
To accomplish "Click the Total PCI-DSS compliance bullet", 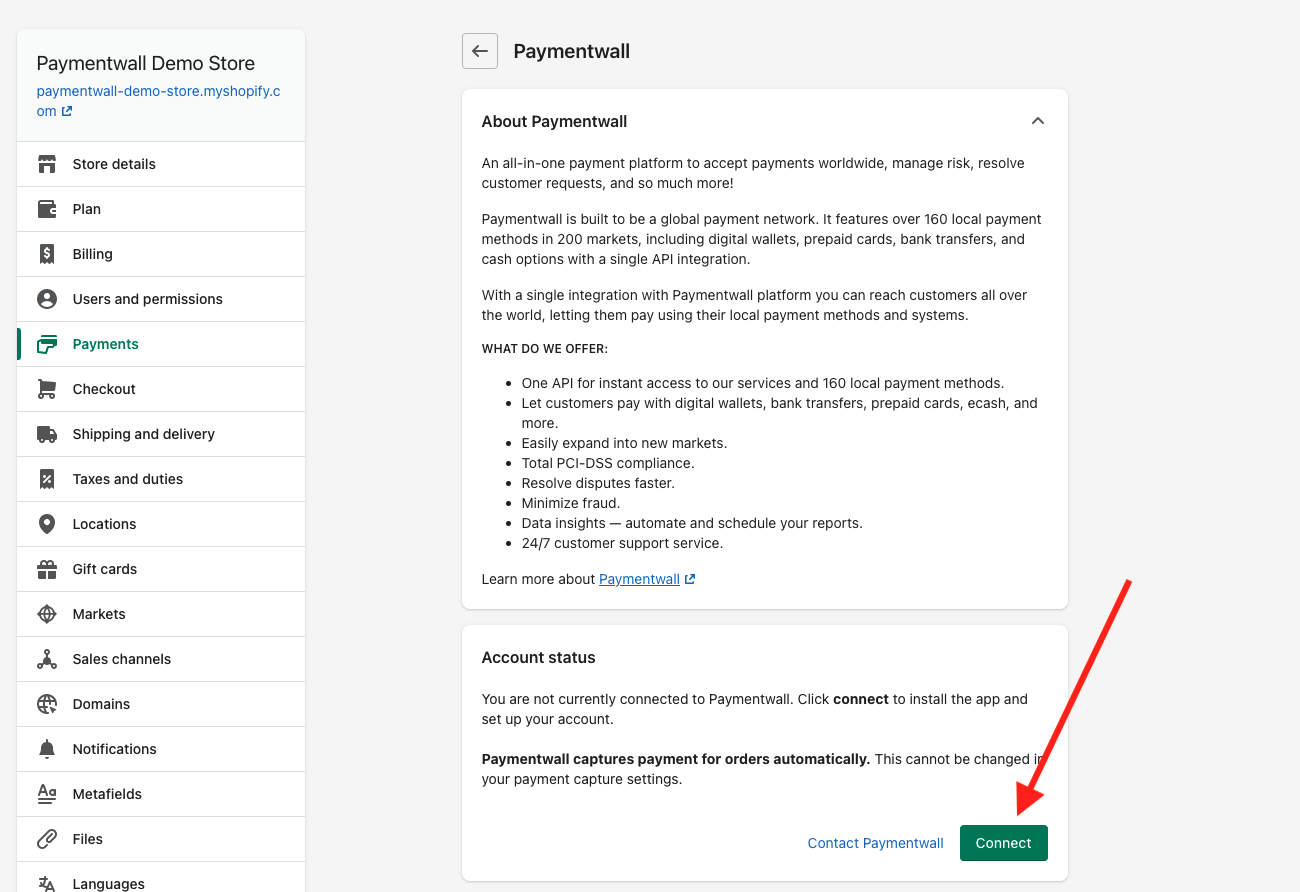I will pyautogui.click(x=608, y=463).
